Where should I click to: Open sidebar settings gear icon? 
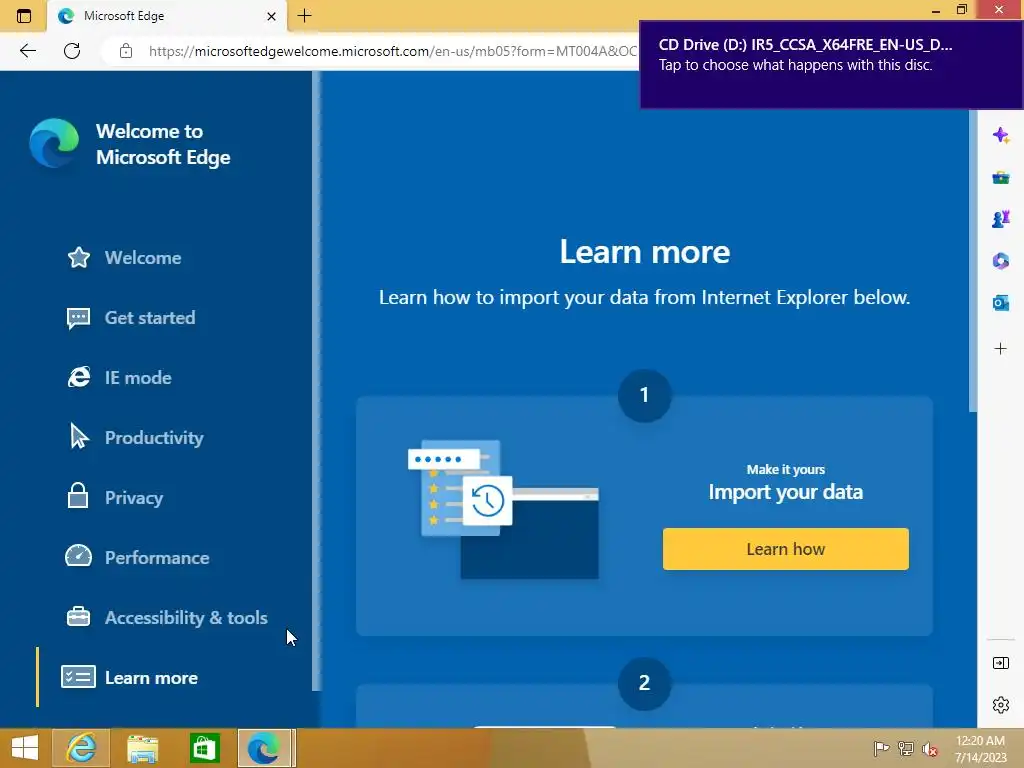[x=1000, y=705]
